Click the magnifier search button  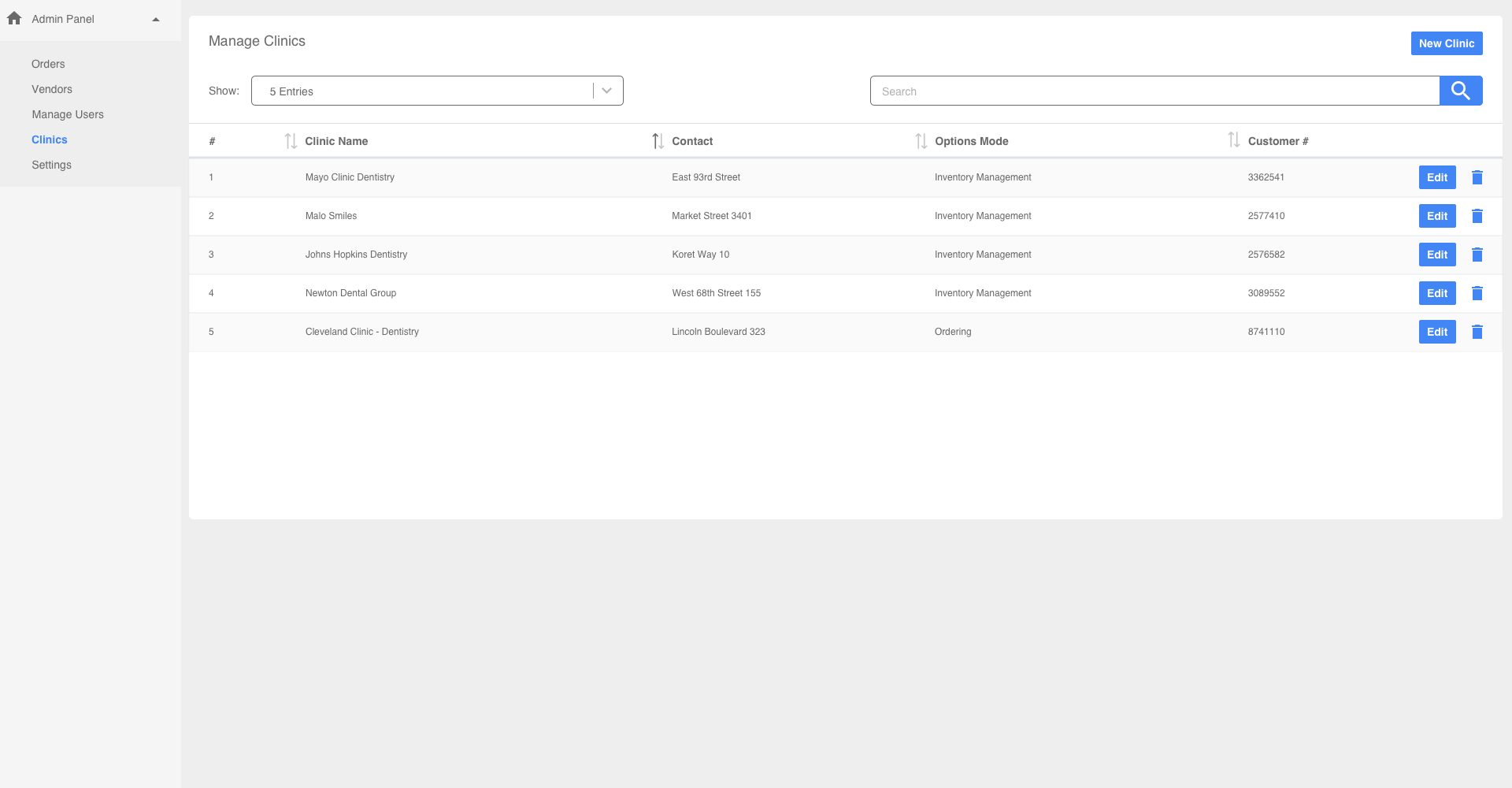pyautogui.click(x=1461, y=91)
